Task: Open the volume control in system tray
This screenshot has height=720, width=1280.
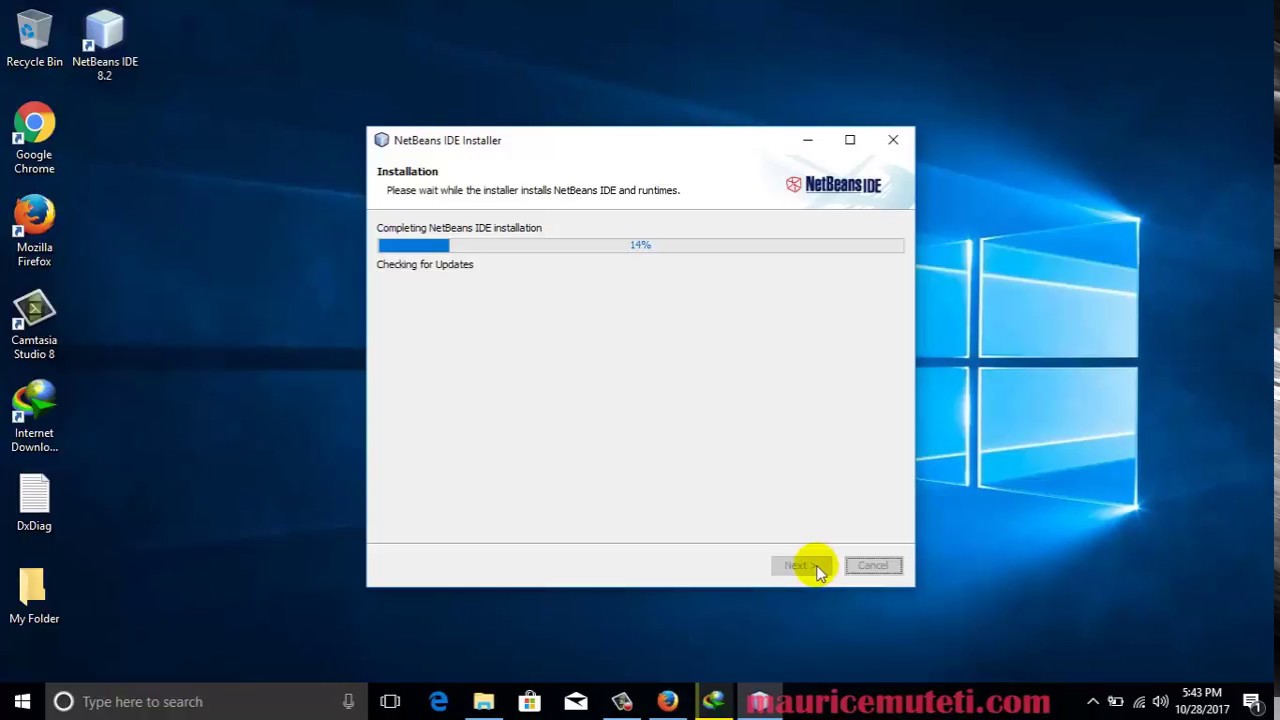Action: coord(1160,701)
